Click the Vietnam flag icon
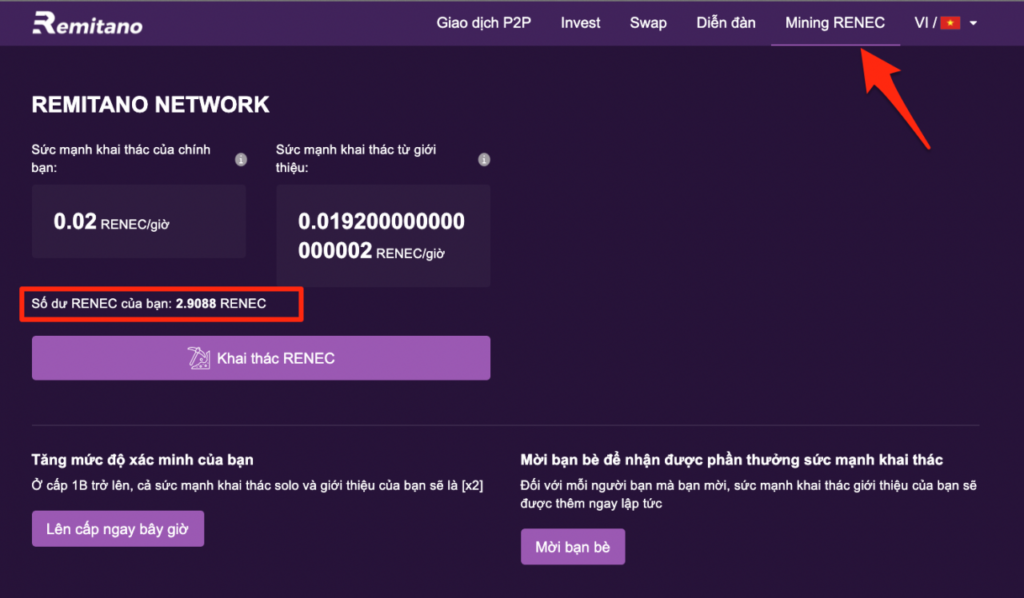The width and height of the screenshot is (1024, 598). [x=950, y=23]
